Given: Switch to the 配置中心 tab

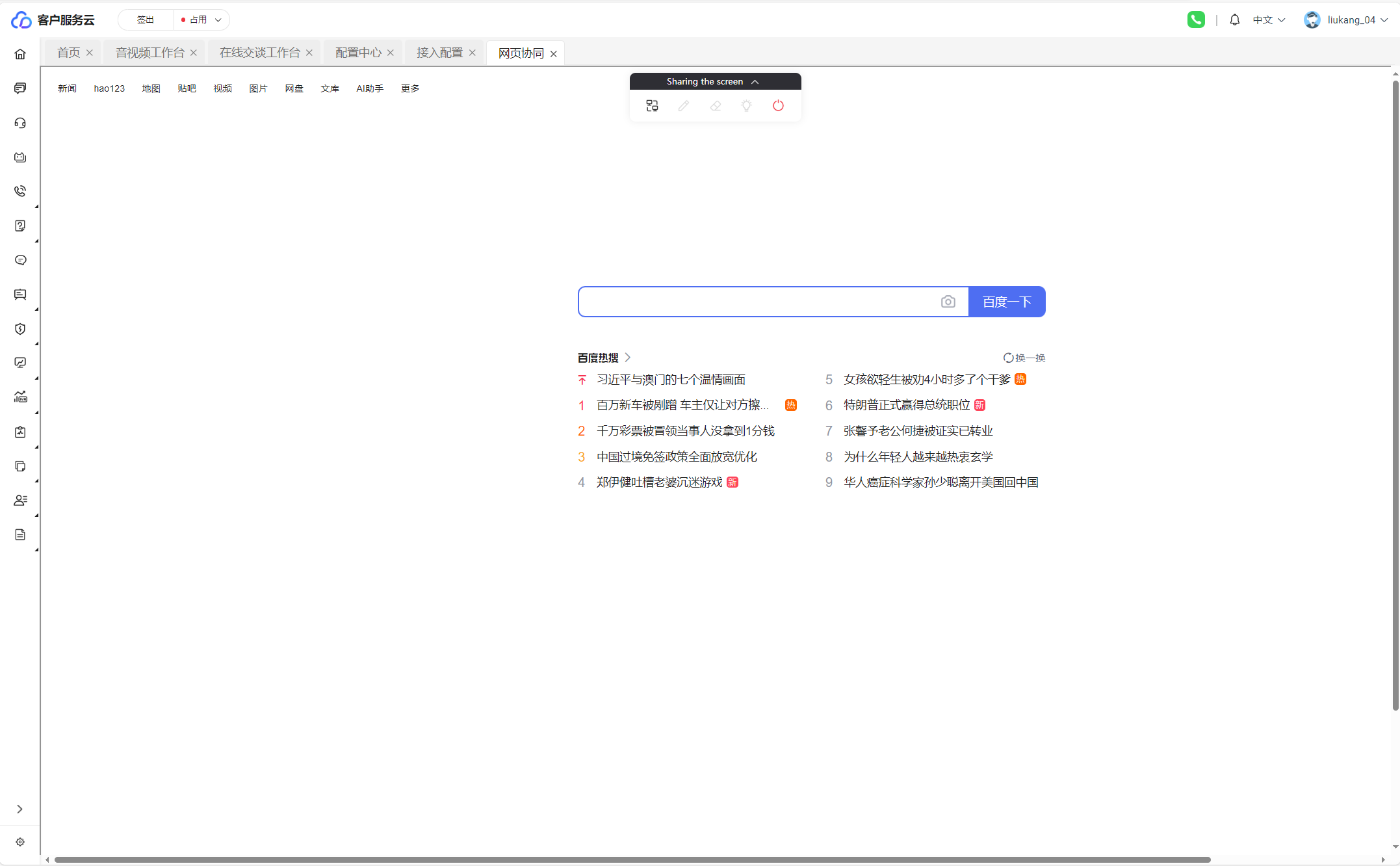Looking at the screenshot, I should 358,53.
